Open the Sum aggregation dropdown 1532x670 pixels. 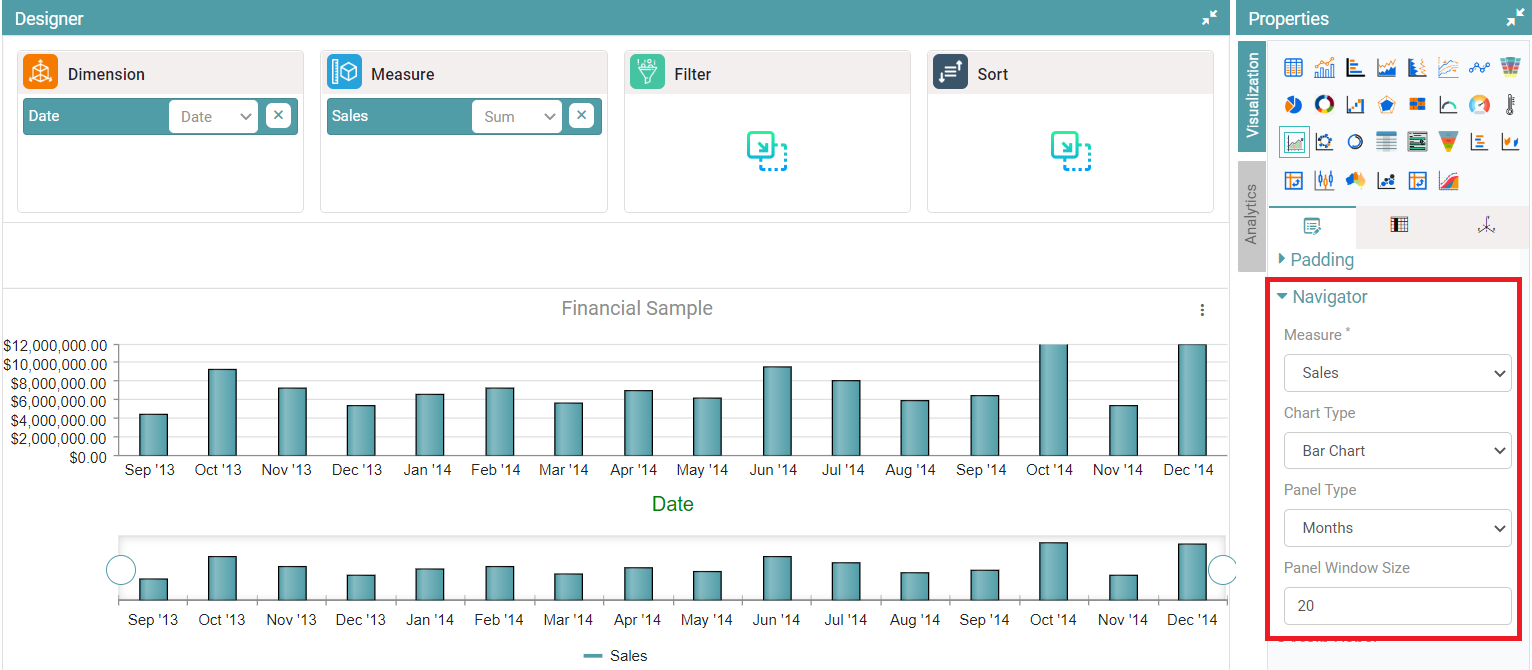pos(517,117)
